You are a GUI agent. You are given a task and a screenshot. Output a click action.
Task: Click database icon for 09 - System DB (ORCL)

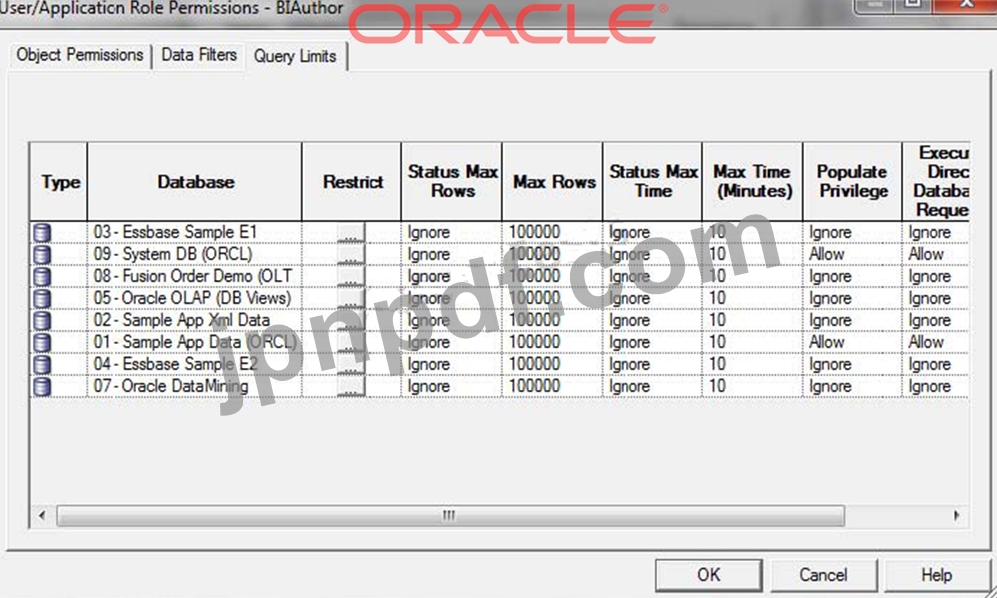(42, 255)
